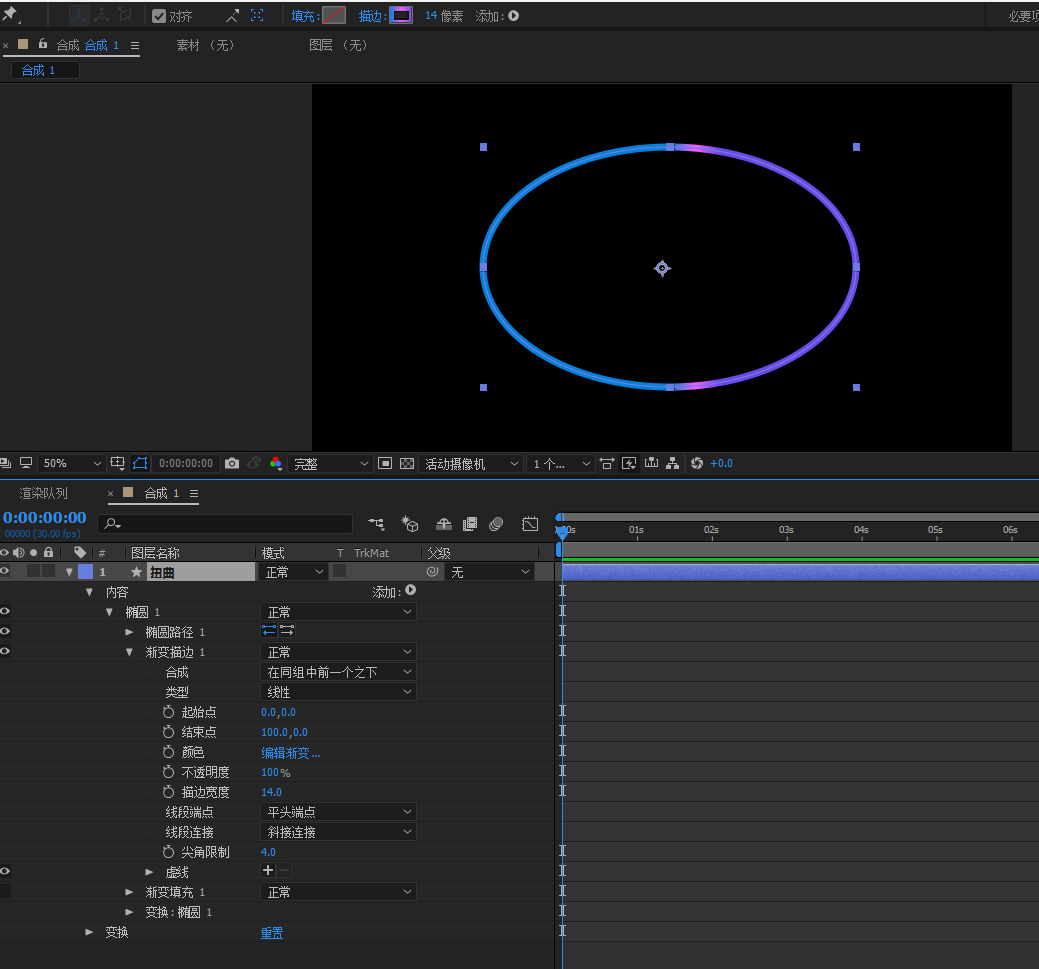The image size is (1039, 969).
Task: Open the 渐变描边 合成 order dropdown
Action: [x=339, y=672]
